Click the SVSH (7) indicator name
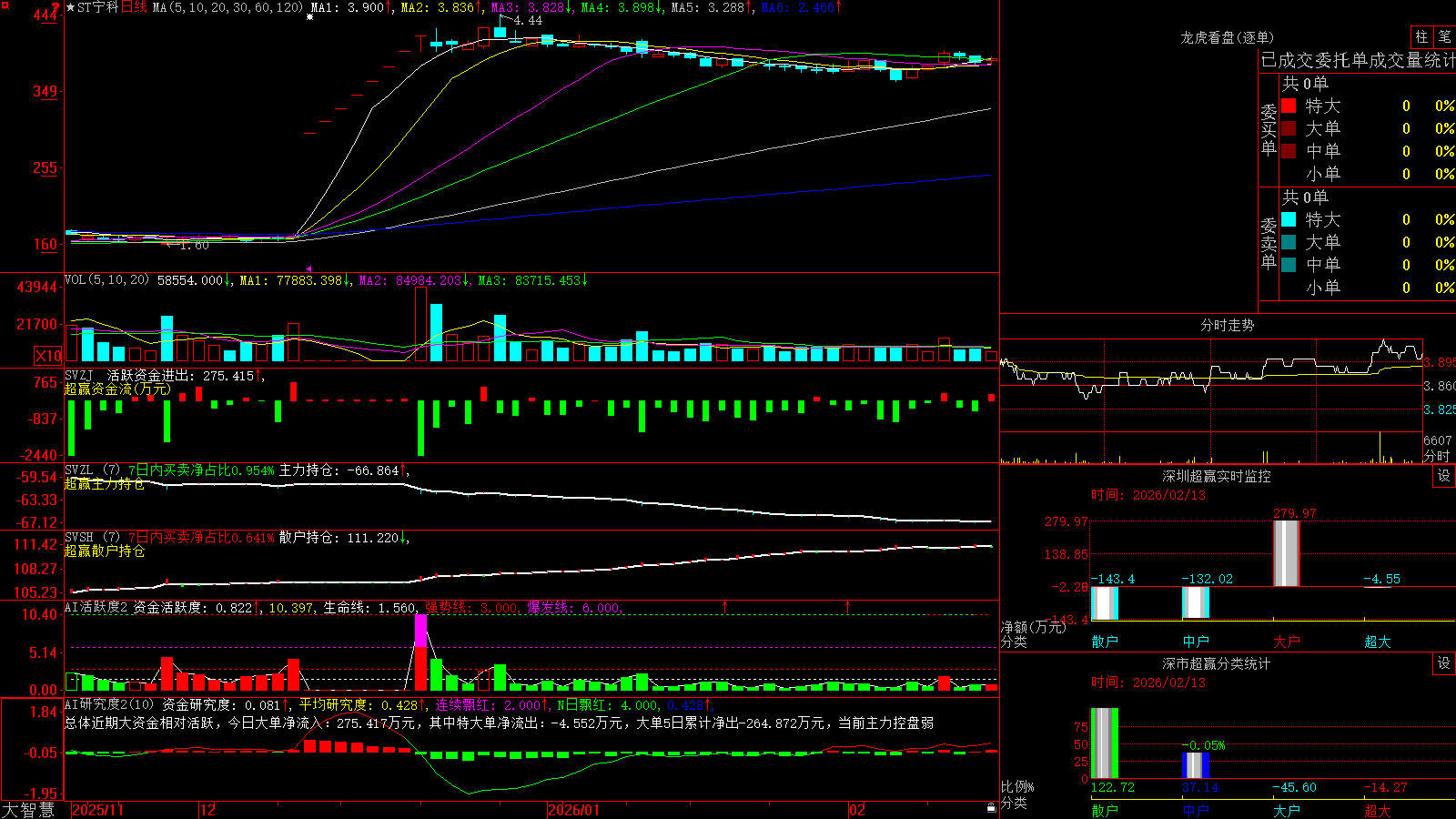The height and width of the screenshot is (819, 1456). 92,538
